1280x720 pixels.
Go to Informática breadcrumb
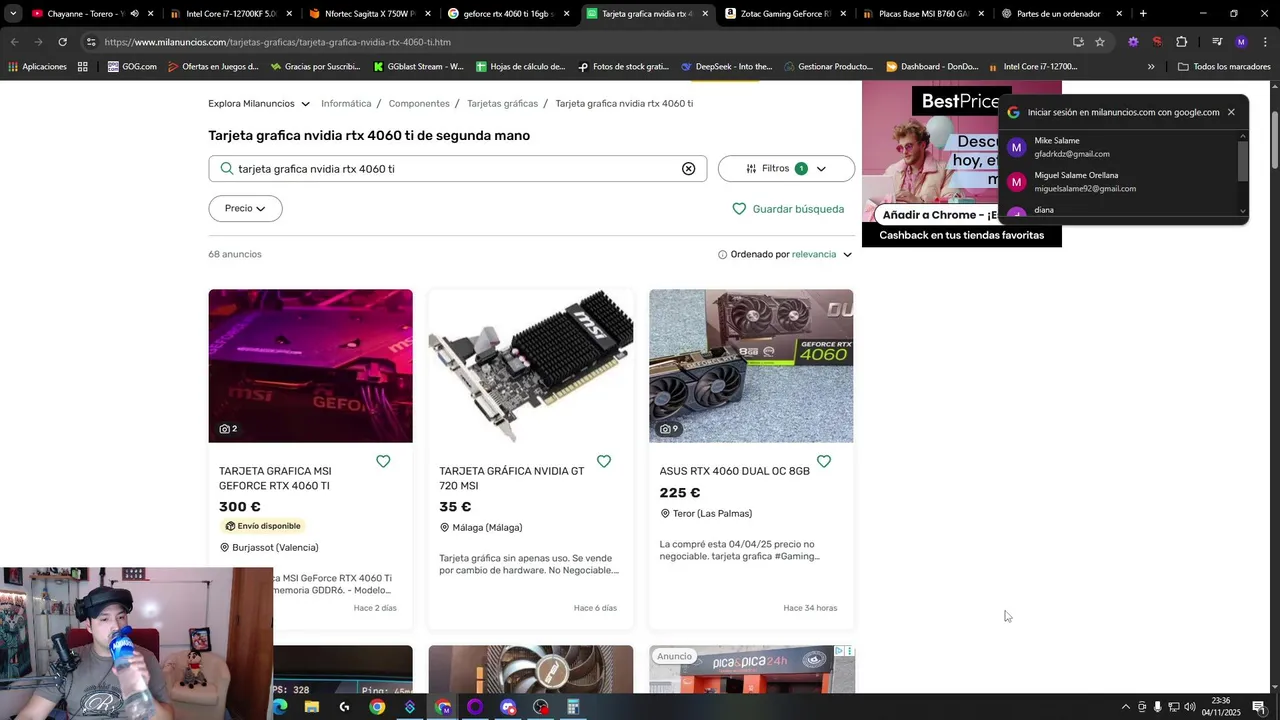point(346,104)
